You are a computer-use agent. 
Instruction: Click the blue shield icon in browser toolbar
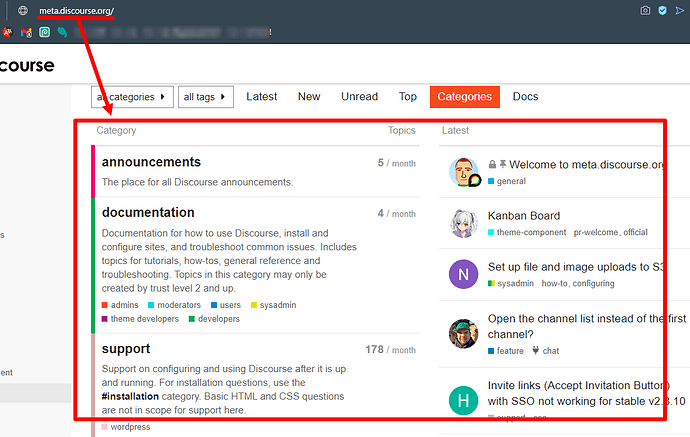point(662,11)
